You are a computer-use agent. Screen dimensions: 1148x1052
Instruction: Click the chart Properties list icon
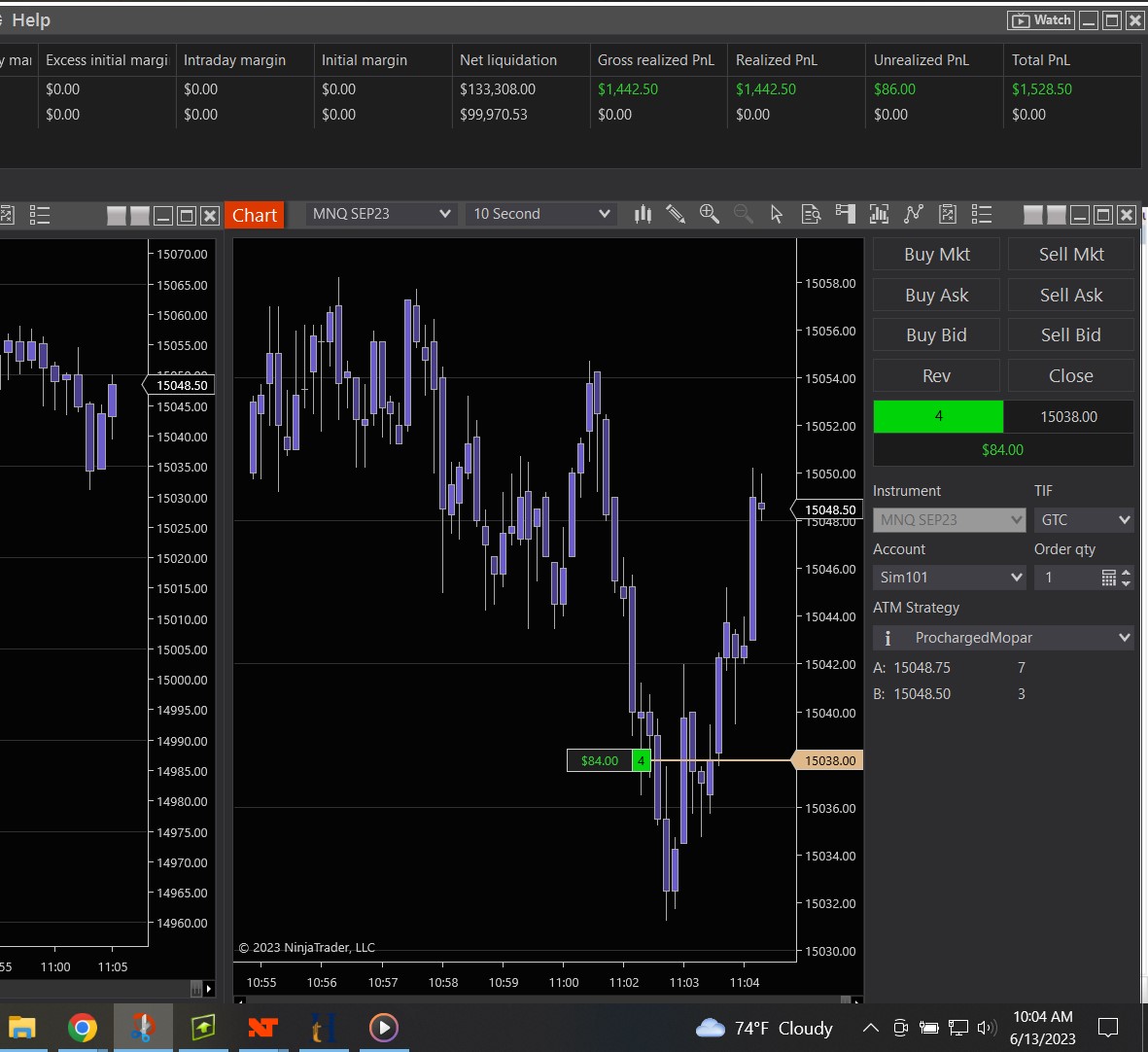982,214
